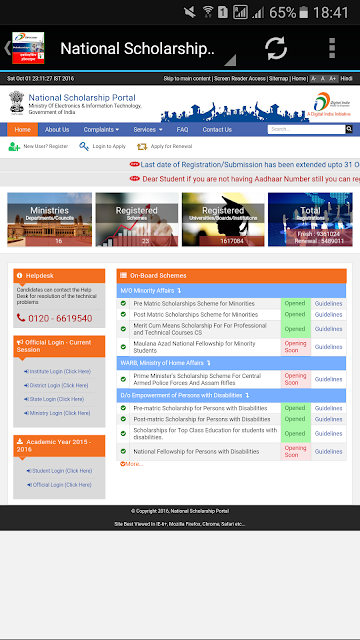Tap the muted sound status icon
360x640 pixels.
tap(190, 12)
